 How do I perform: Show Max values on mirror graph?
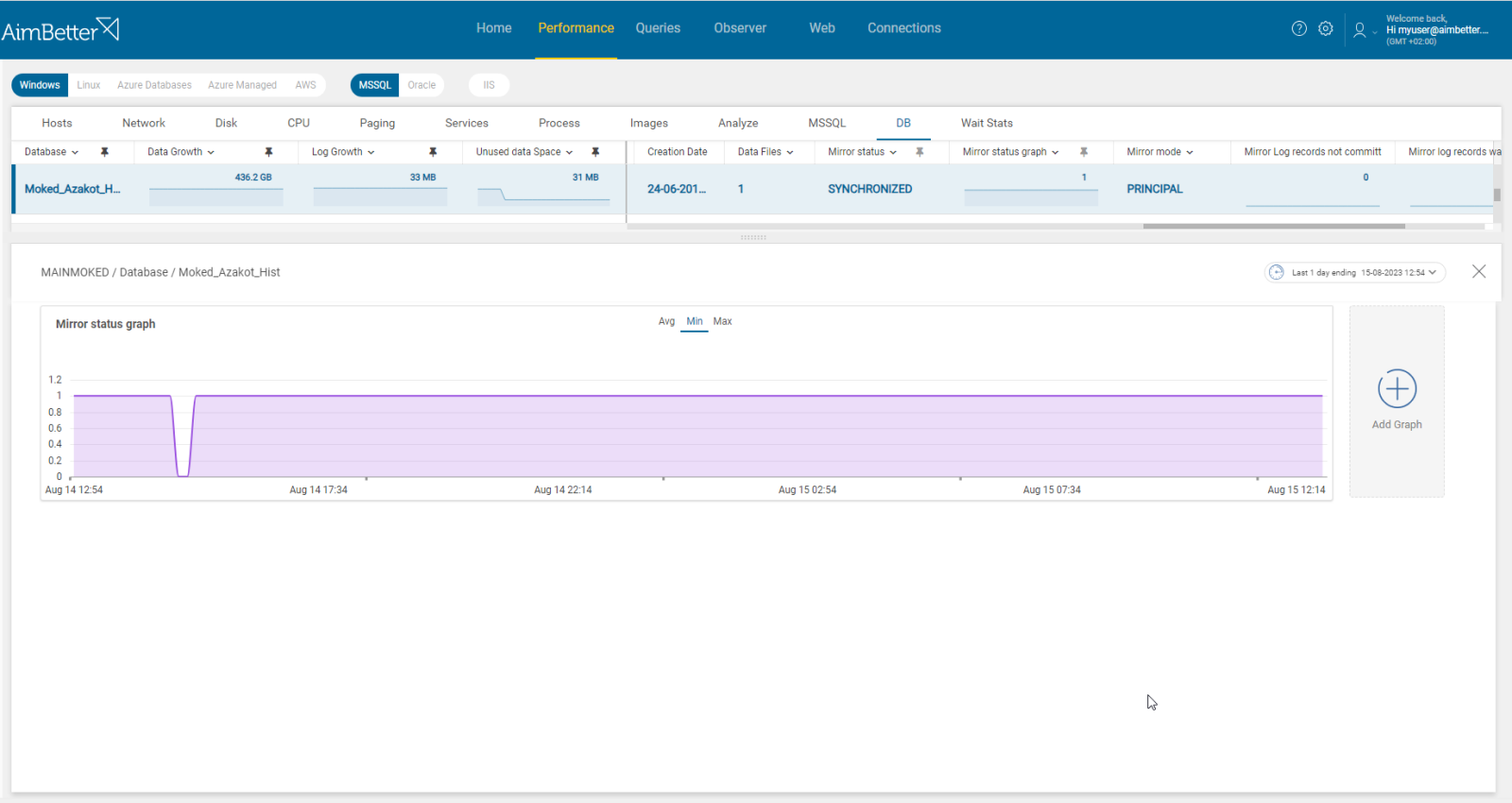722,321
